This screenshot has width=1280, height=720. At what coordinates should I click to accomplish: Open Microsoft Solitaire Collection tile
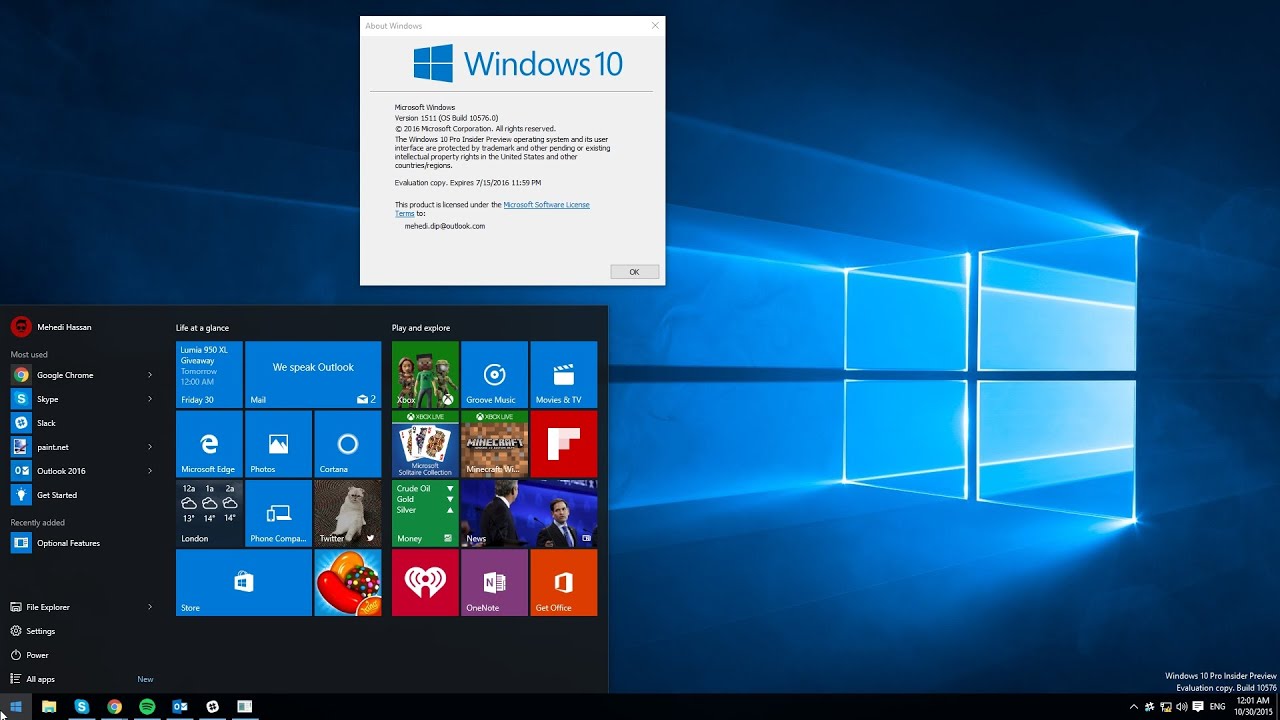click(425, 444)
